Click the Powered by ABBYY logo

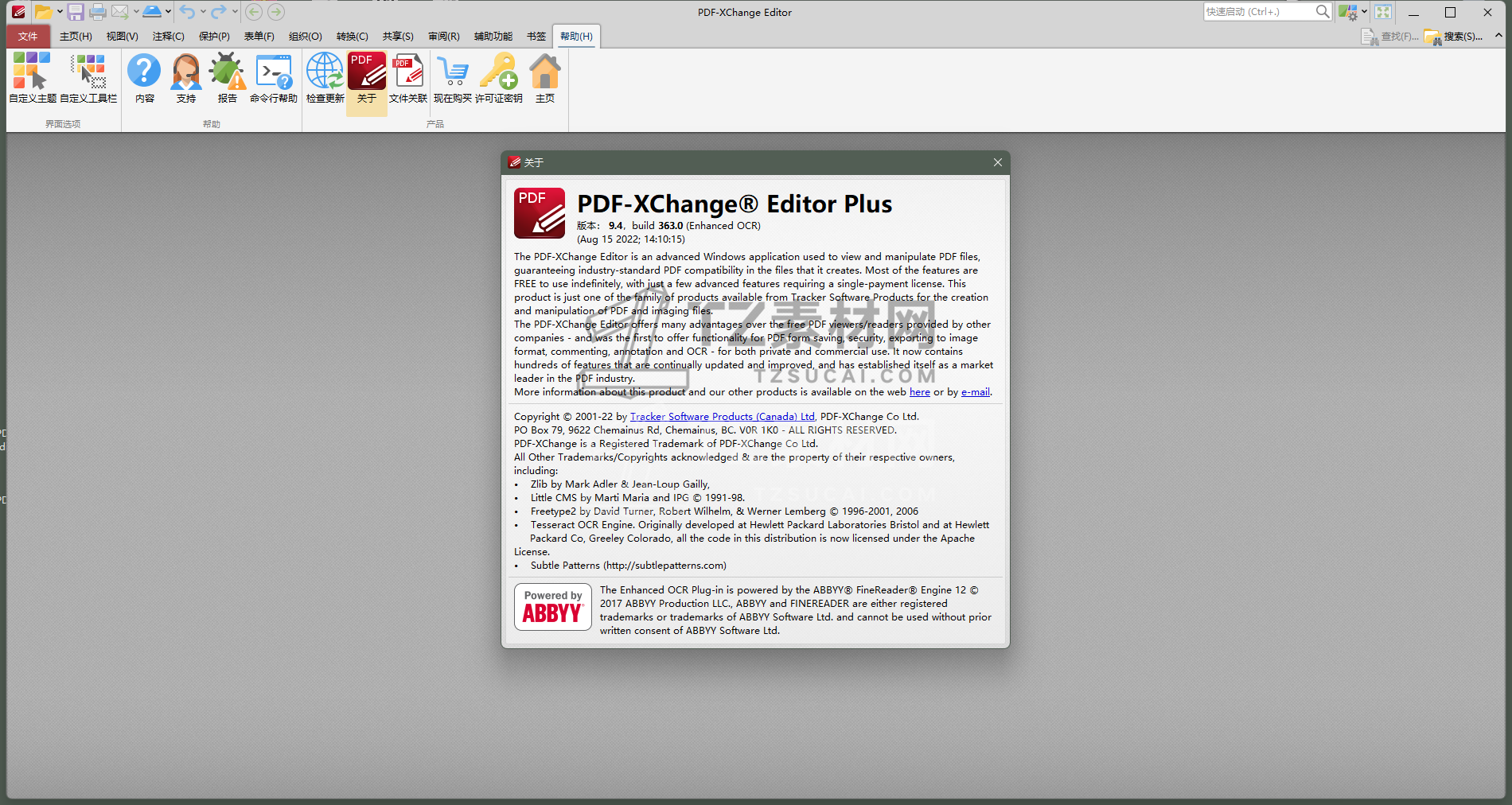553,607
